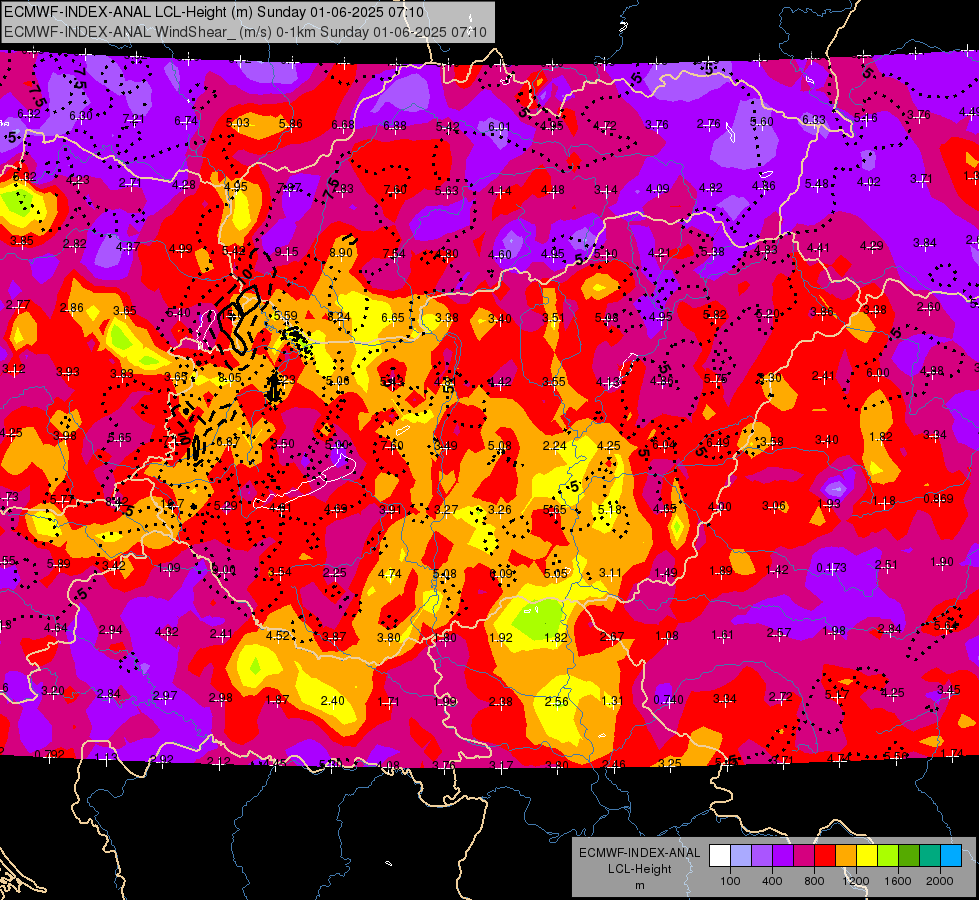Image resolution: width=979 pixels, height=900 pixels.
Task: Click the white legend color swatch
Action: (719, 855)
